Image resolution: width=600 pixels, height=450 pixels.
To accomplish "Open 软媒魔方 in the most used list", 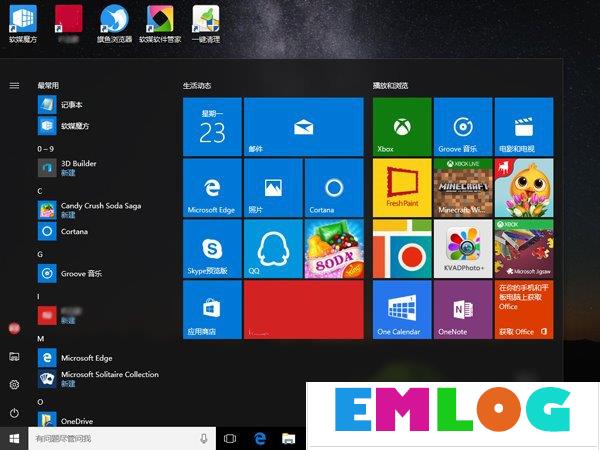I will click(x=101, y=126).
